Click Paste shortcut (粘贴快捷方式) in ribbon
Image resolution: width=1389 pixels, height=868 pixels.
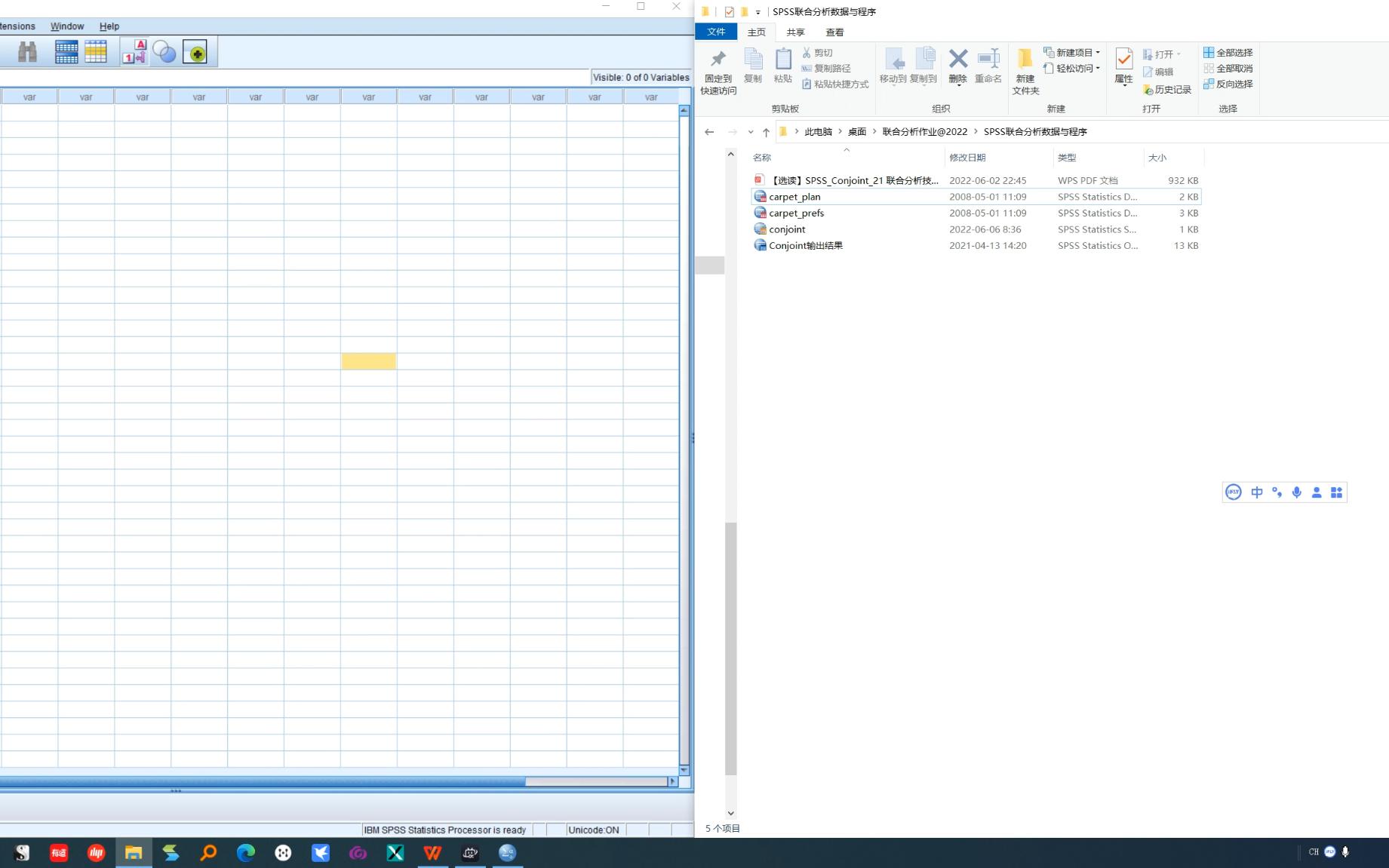pyautogui.click(x=835, y=84)
